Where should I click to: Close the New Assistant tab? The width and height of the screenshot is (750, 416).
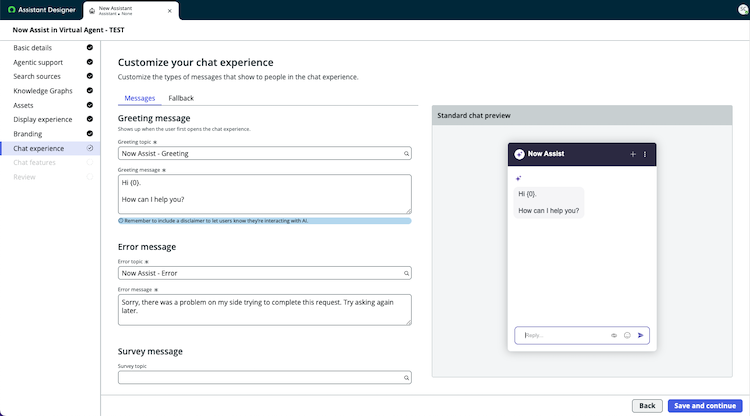(169, 11)
